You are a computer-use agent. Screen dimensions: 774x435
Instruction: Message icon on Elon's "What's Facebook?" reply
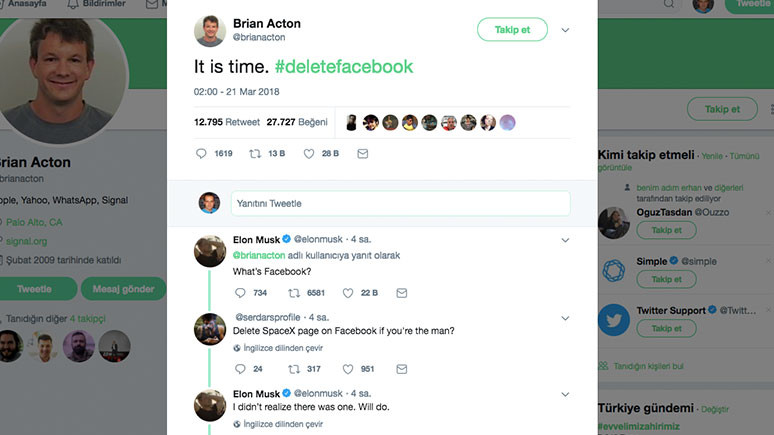tap(402, 293)
